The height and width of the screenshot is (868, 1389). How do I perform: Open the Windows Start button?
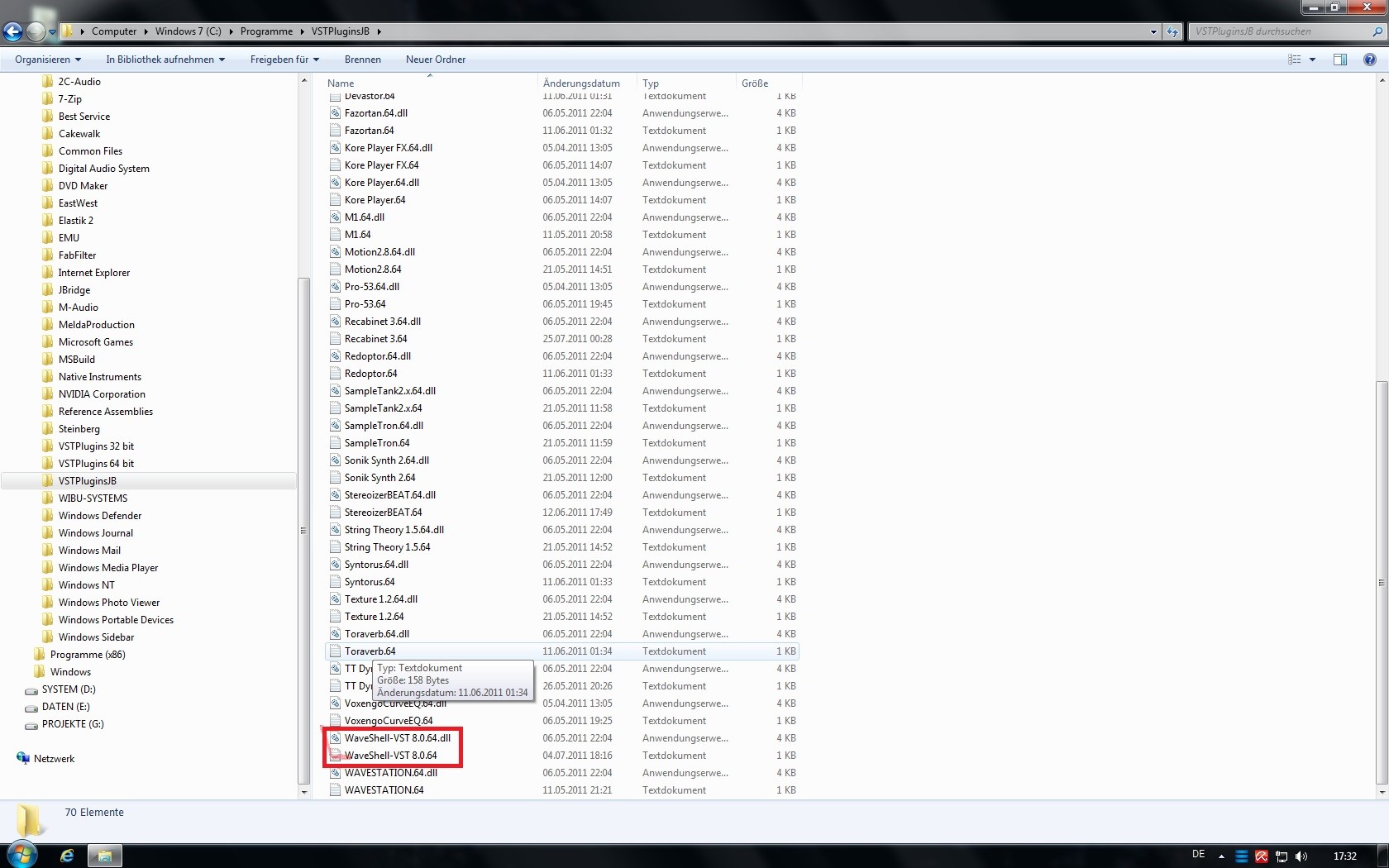click(x=21, y=855)
